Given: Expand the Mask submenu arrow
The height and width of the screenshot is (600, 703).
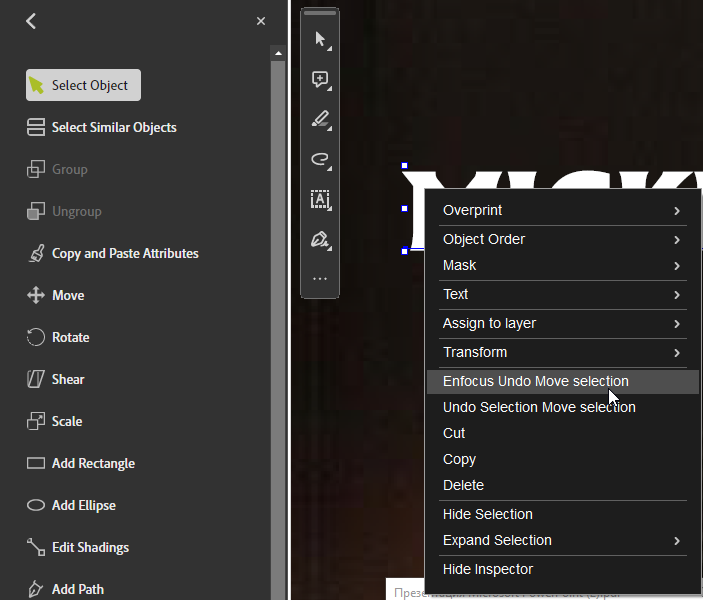Looking at the screenshot, I should tap(677, 266).
